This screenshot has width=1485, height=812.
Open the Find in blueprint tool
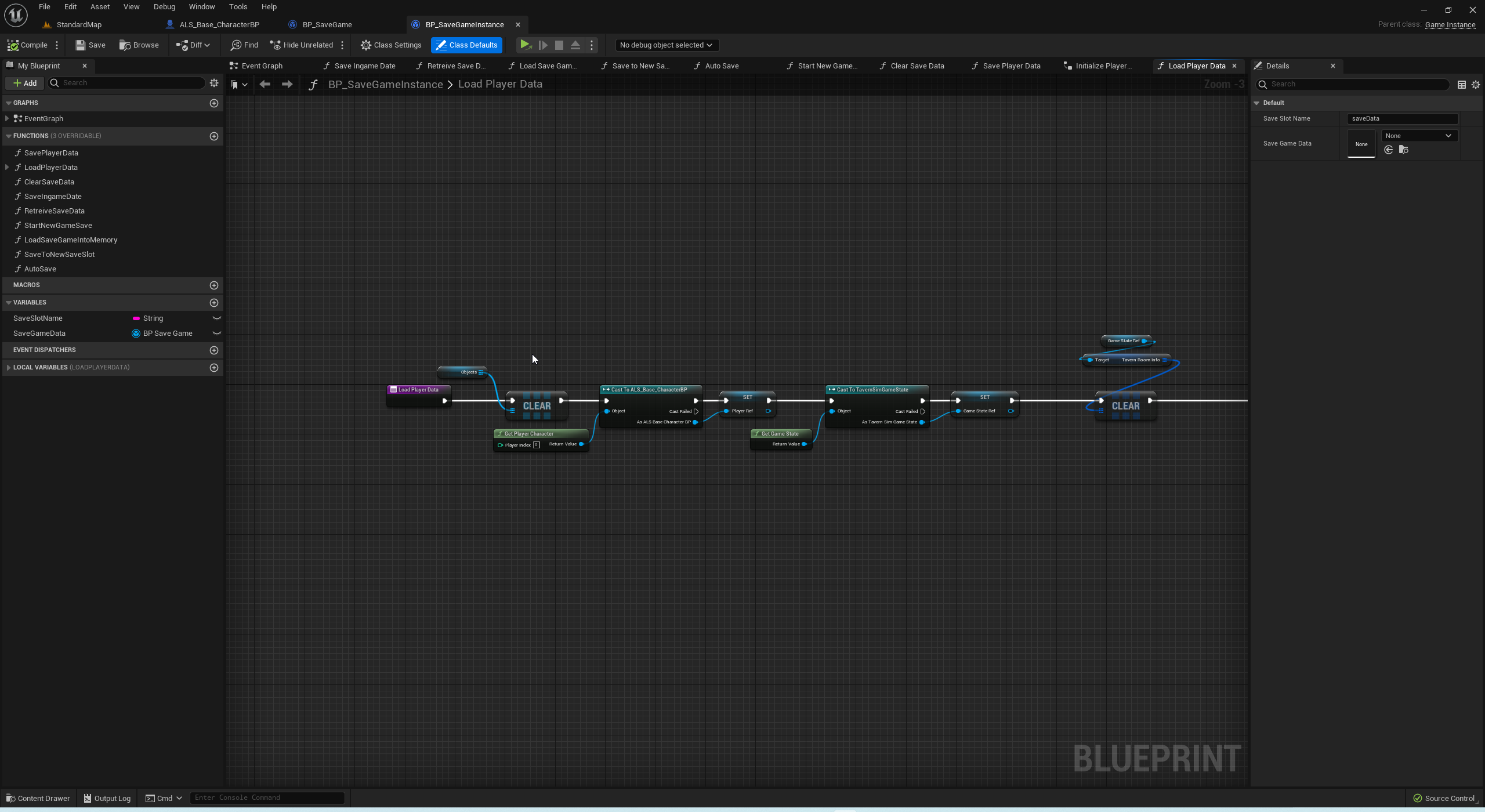[244, 45]
